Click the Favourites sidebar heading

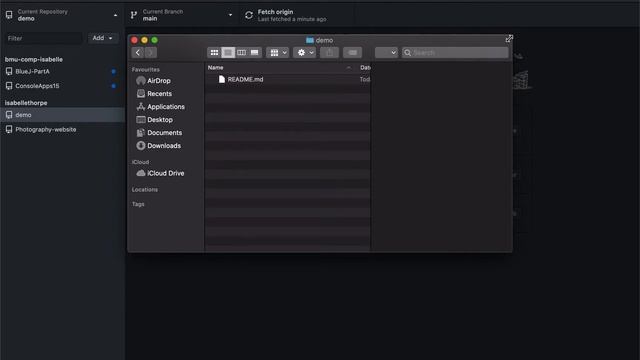146,70
